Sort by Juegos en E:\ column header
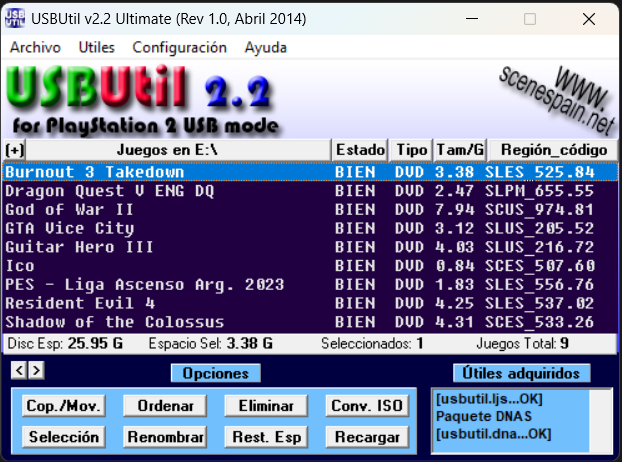The image size is (622, 462). (x=179, y=150)
